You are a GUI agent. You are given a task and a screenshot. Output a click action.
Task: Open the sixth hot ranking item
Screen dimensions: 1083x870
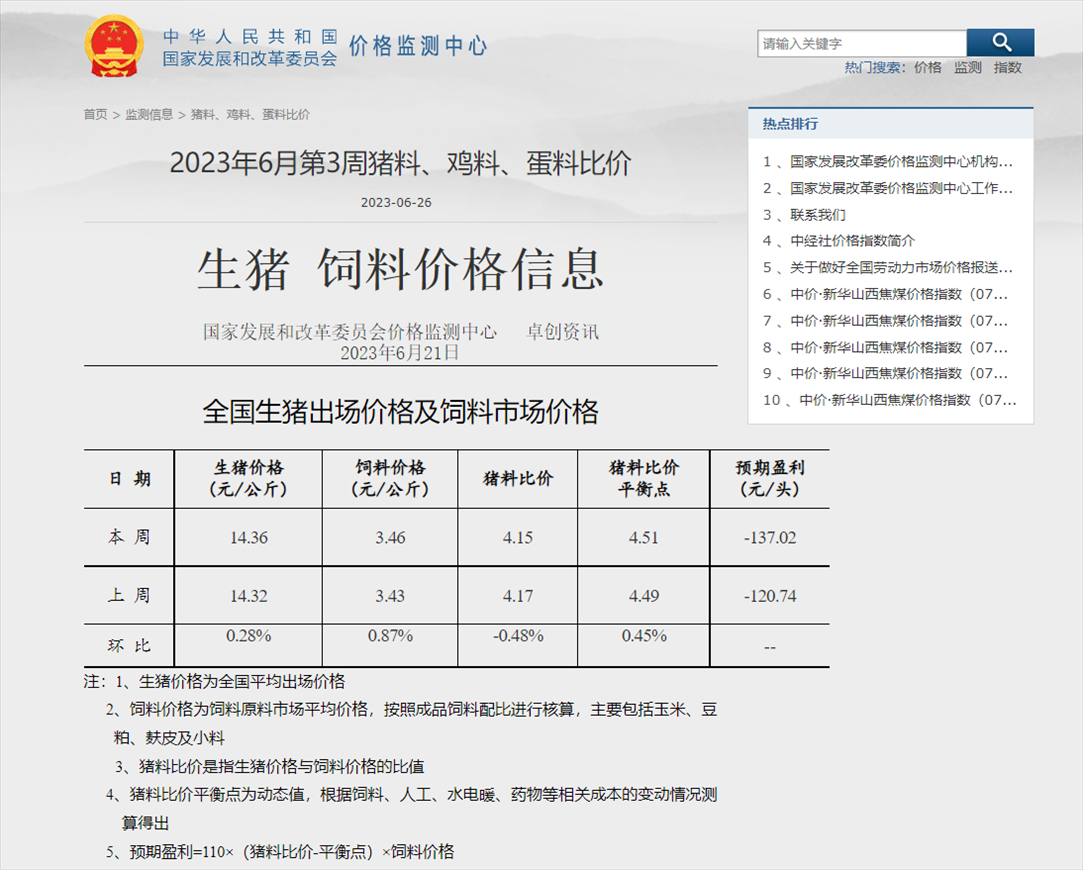897,294
